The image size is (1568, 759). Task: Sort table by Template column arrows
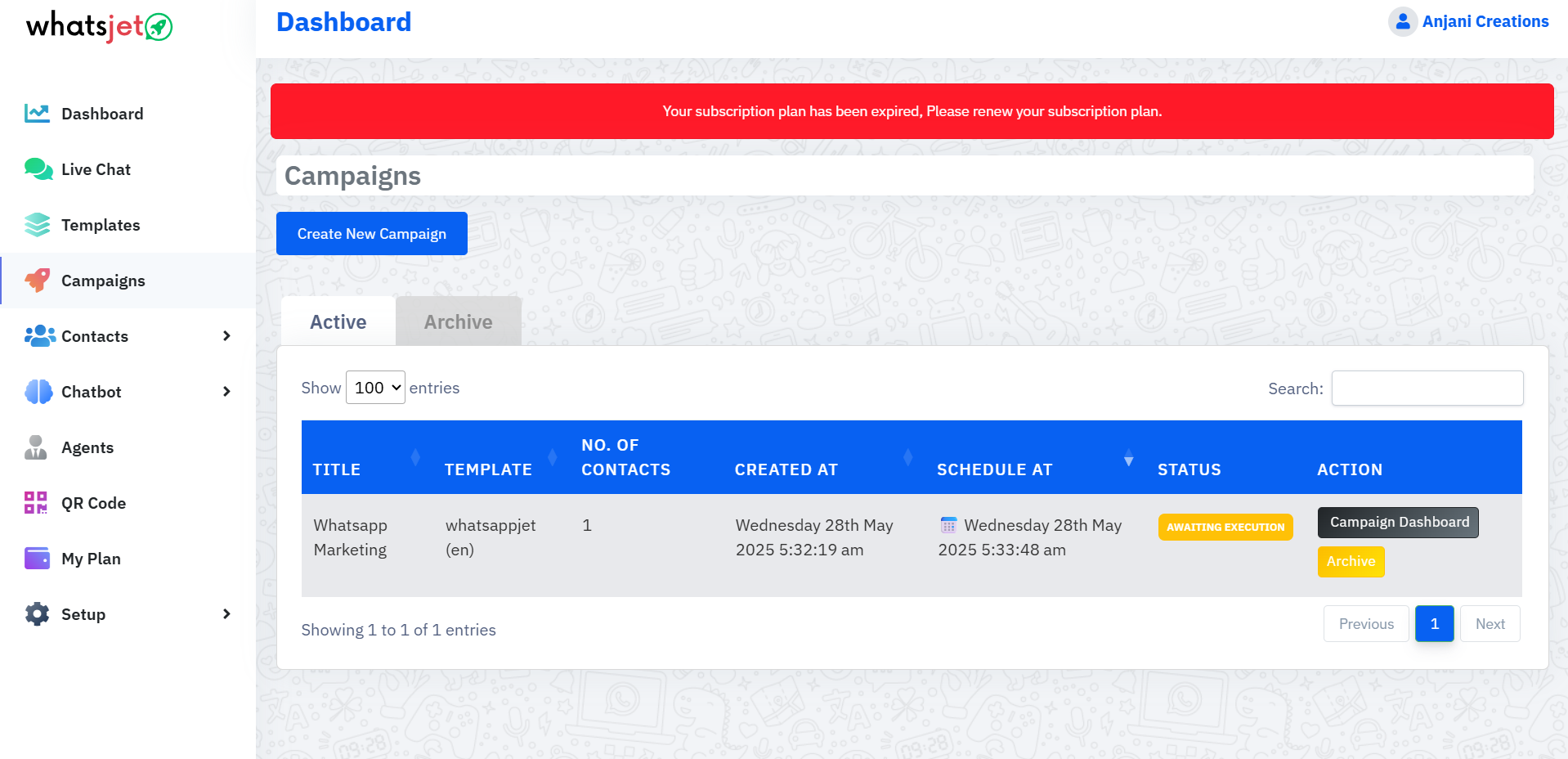pos(553,458)
